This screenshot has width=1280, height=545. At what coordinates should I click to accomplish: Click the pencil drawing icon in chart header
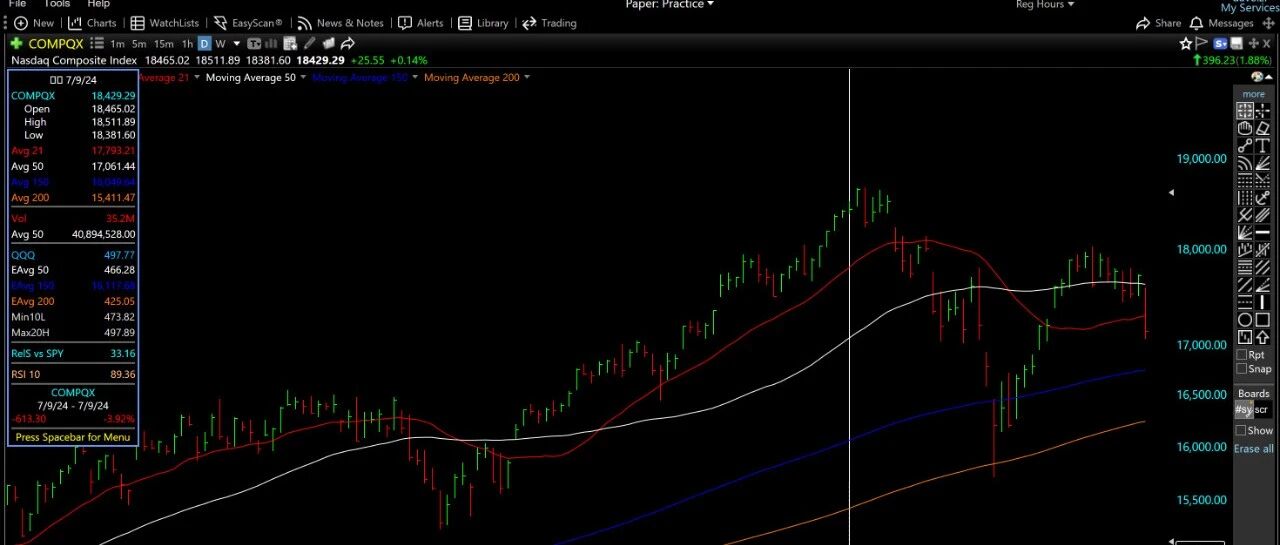[309, 43]
